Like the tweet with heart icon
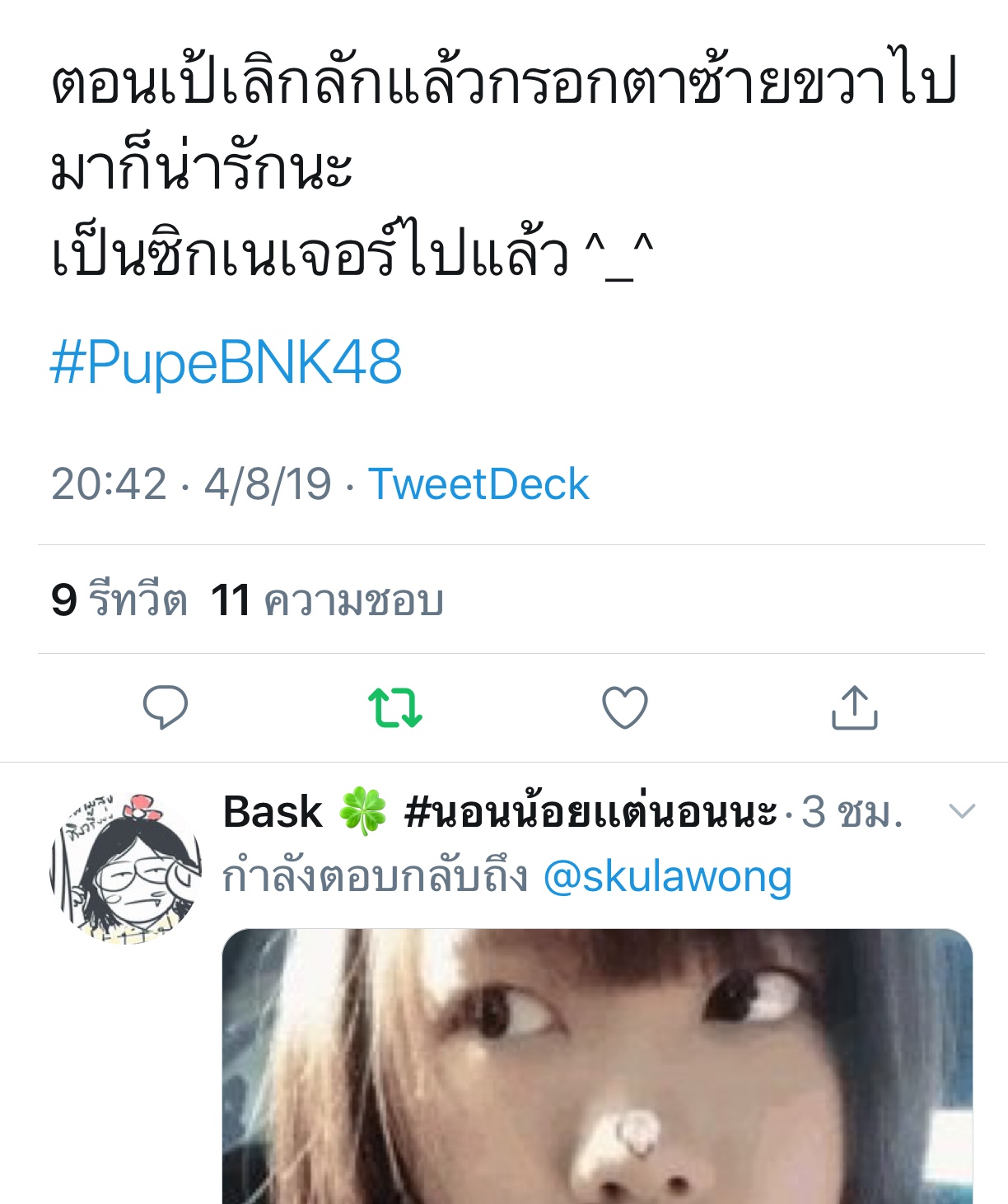 pos(625,707)
